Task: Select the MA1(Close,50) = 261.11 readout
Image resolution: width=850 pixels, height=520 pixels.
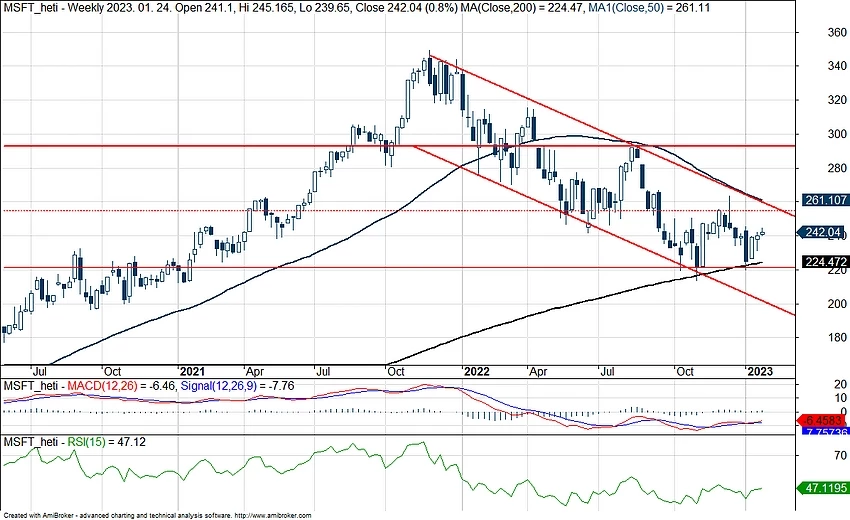Action: [x=649, y=8]
